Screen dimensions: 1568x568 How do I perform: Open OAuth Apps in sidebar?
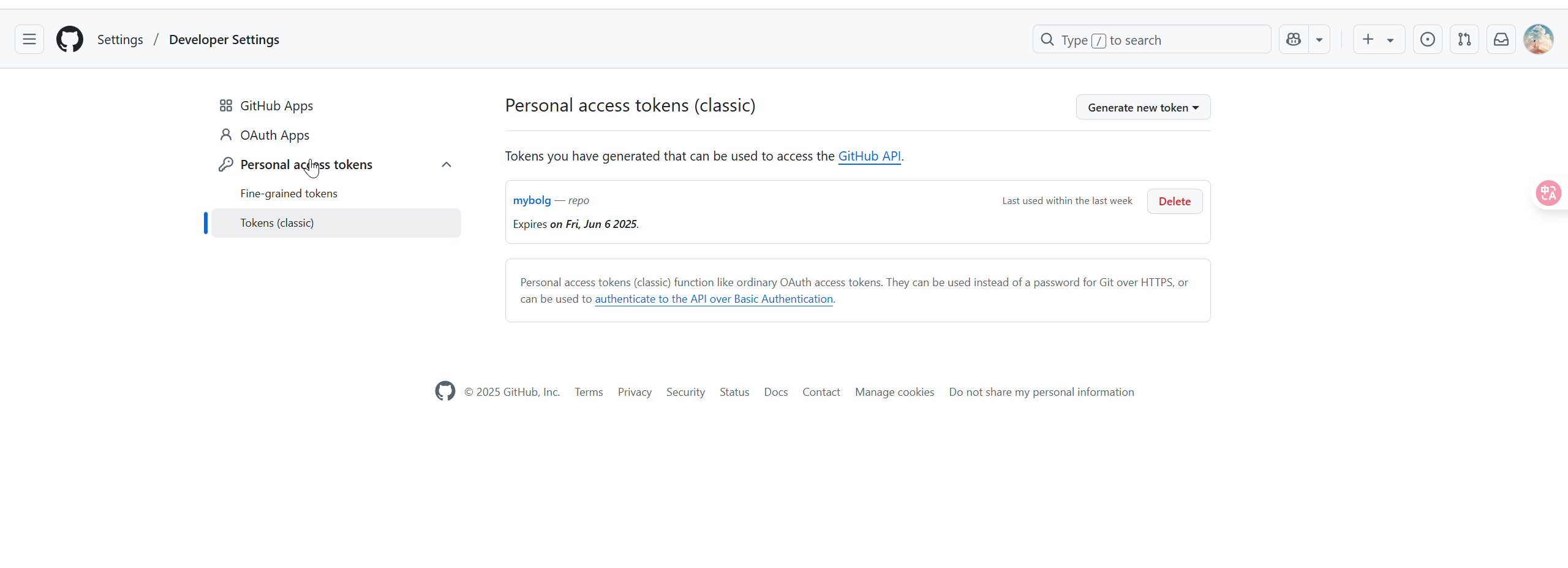click(274, 135)
